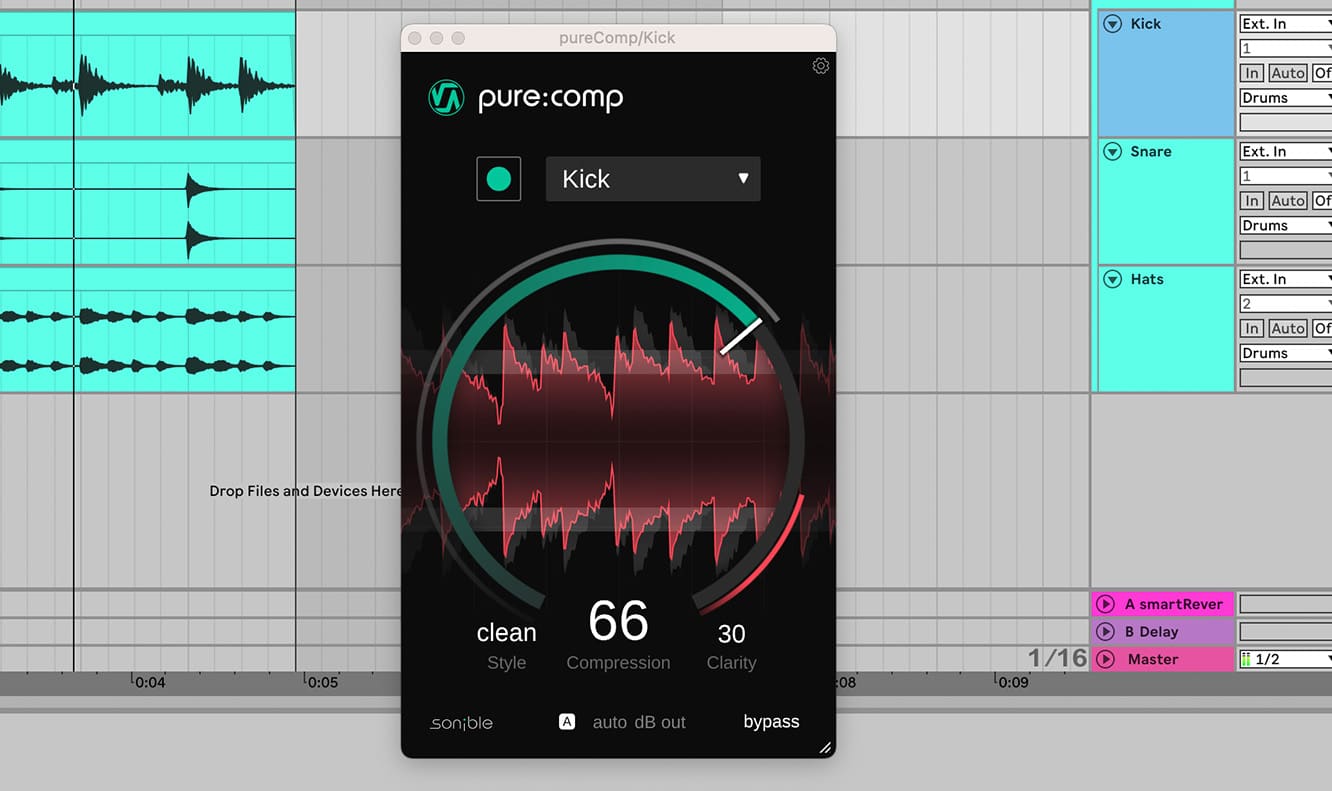Click the sonible logo icon beside pure:comp
This screenshot has width=1332, height=791.
(446, 97)
